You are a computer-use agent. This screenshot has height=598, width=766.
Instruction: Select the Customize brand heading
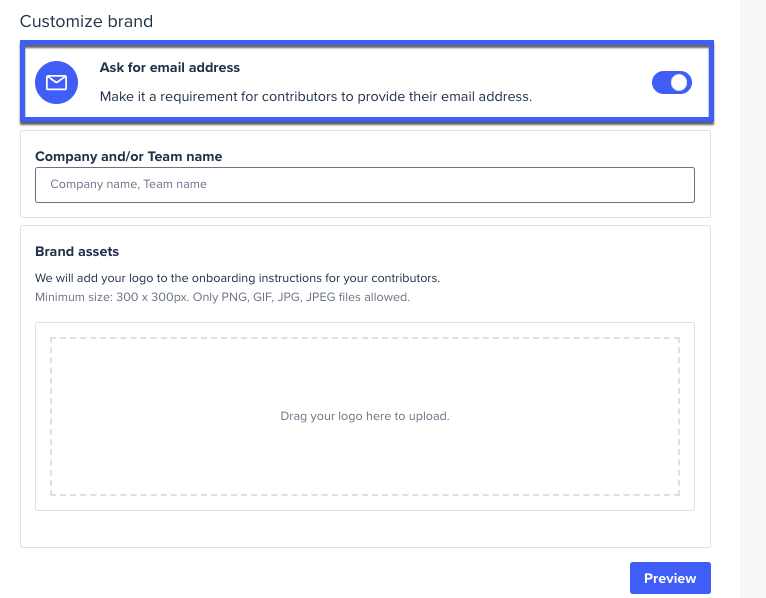[86, 21]
